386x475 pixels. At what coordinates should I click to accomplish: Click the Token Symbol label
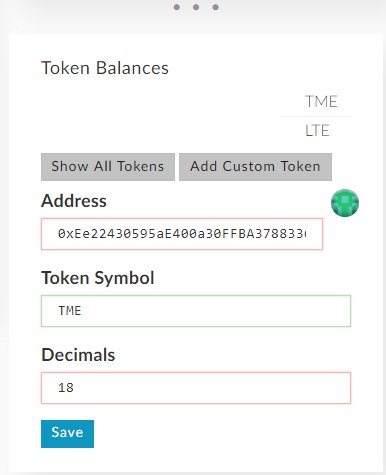98,278
